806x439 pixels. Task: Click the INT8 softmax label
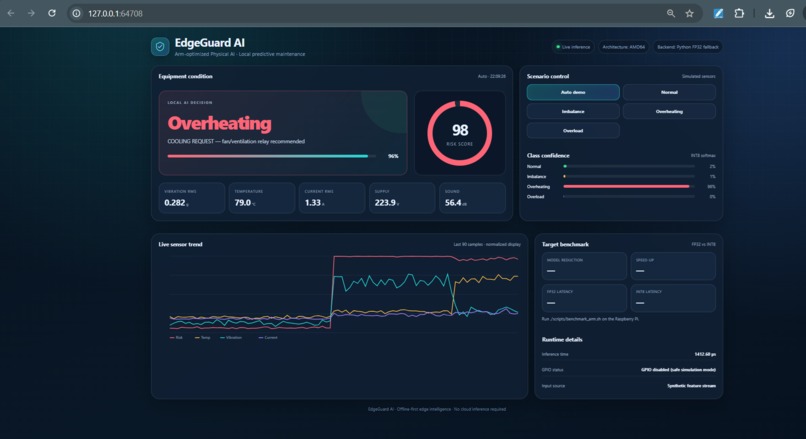click(703, 155)
